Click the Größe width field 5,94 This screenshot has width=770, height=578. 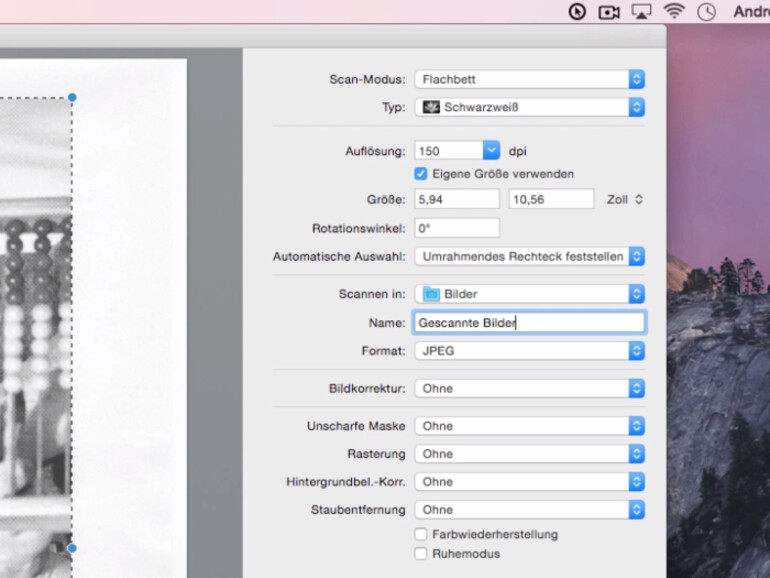click(457, 199)
